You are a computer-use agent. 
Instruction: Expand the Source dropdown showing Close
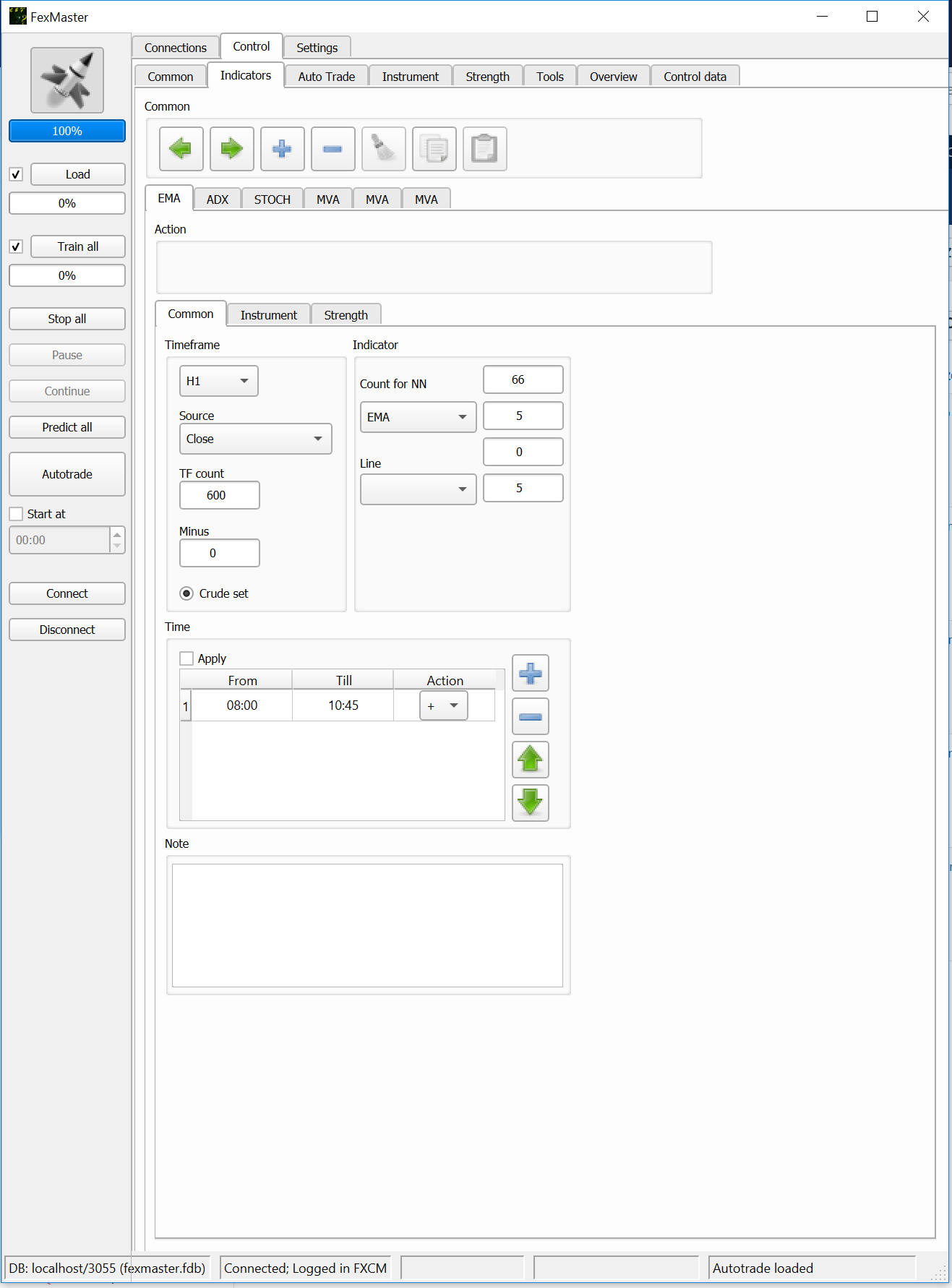click(x=255, y=439)
